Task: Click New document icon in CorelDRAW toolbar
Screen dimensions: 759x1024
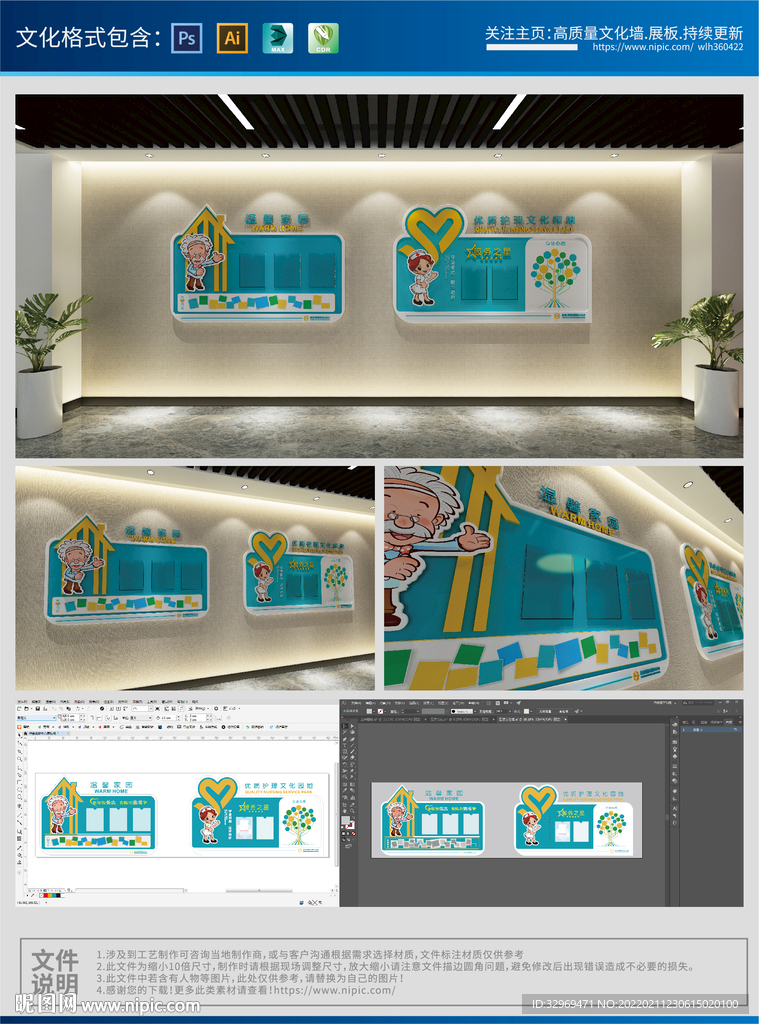Action: click(19, 709)
